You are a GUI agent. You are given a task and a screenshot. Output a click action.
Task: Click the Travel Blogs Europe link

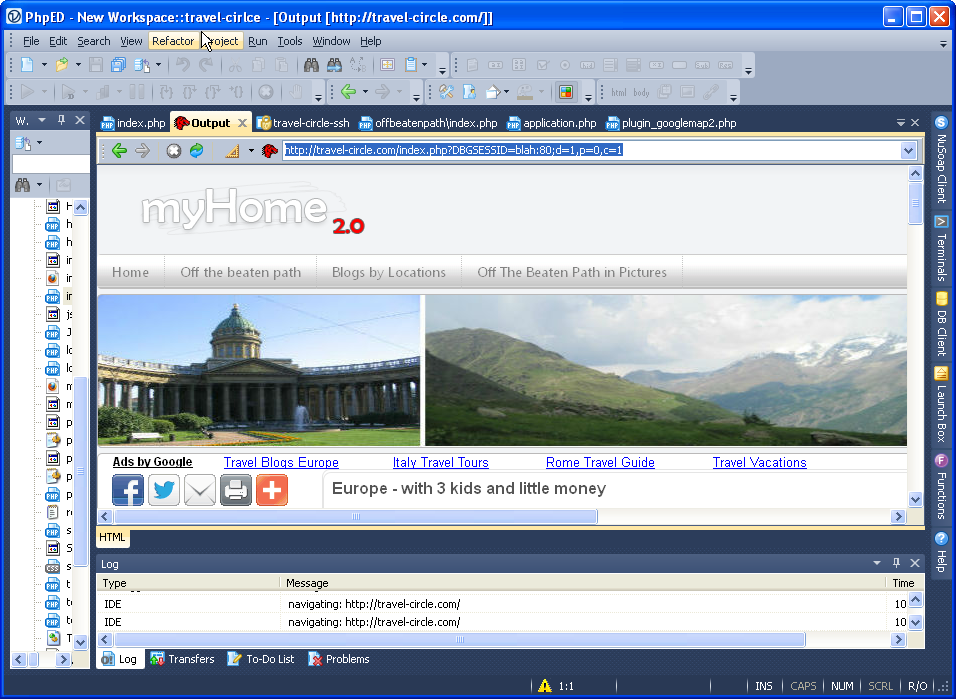[x=281, y=463]
